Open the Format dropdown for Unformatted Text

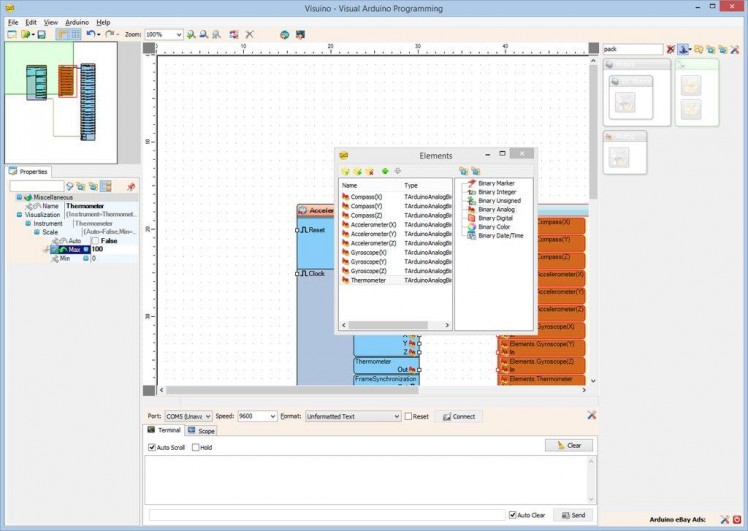(396, 416)
